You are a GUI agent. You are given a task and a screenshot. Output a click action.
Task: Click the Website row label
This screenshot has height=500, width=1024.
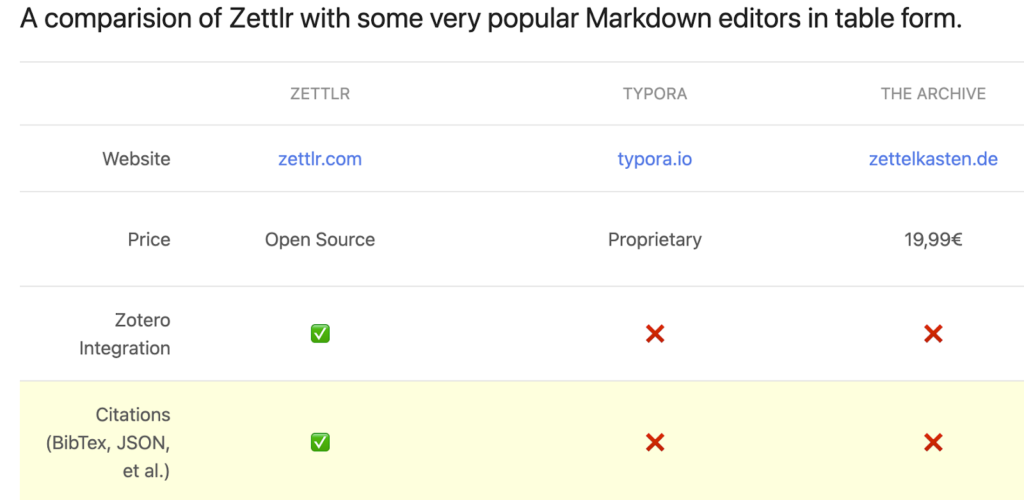pyautogui.click(x=136, y=159)
